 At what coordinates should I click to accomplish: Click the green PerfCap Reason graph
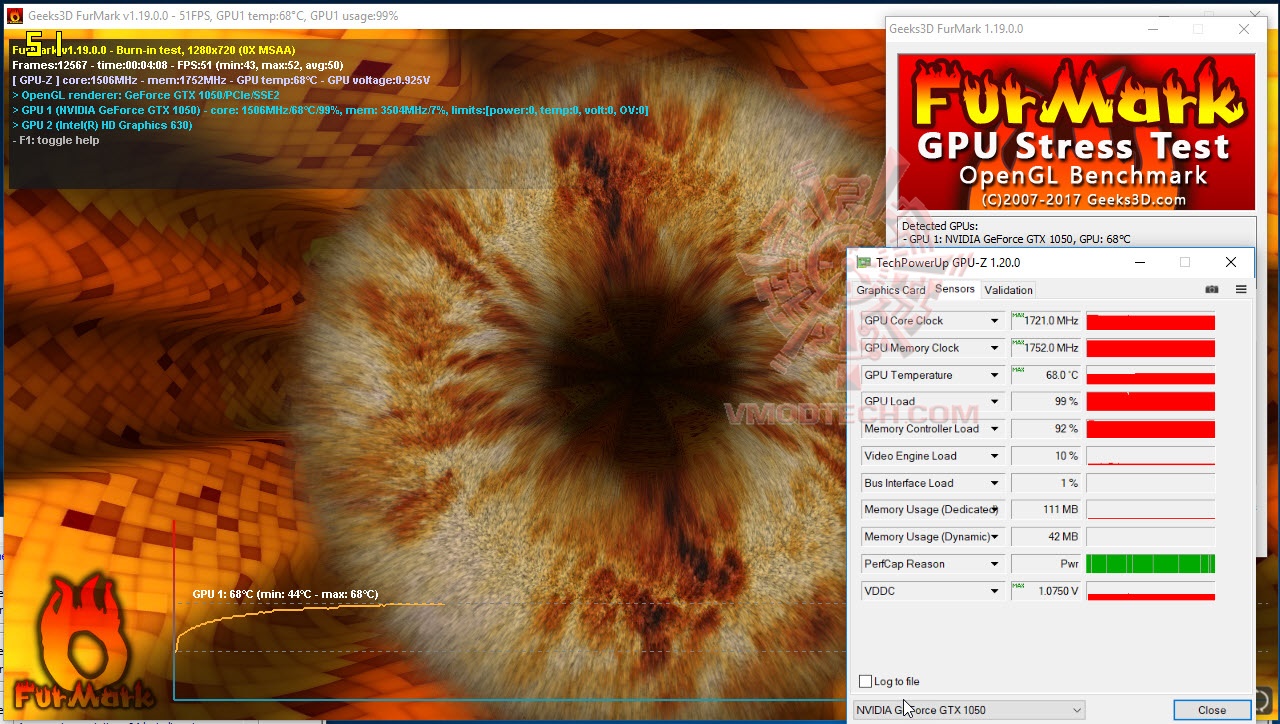point(1150,564)
